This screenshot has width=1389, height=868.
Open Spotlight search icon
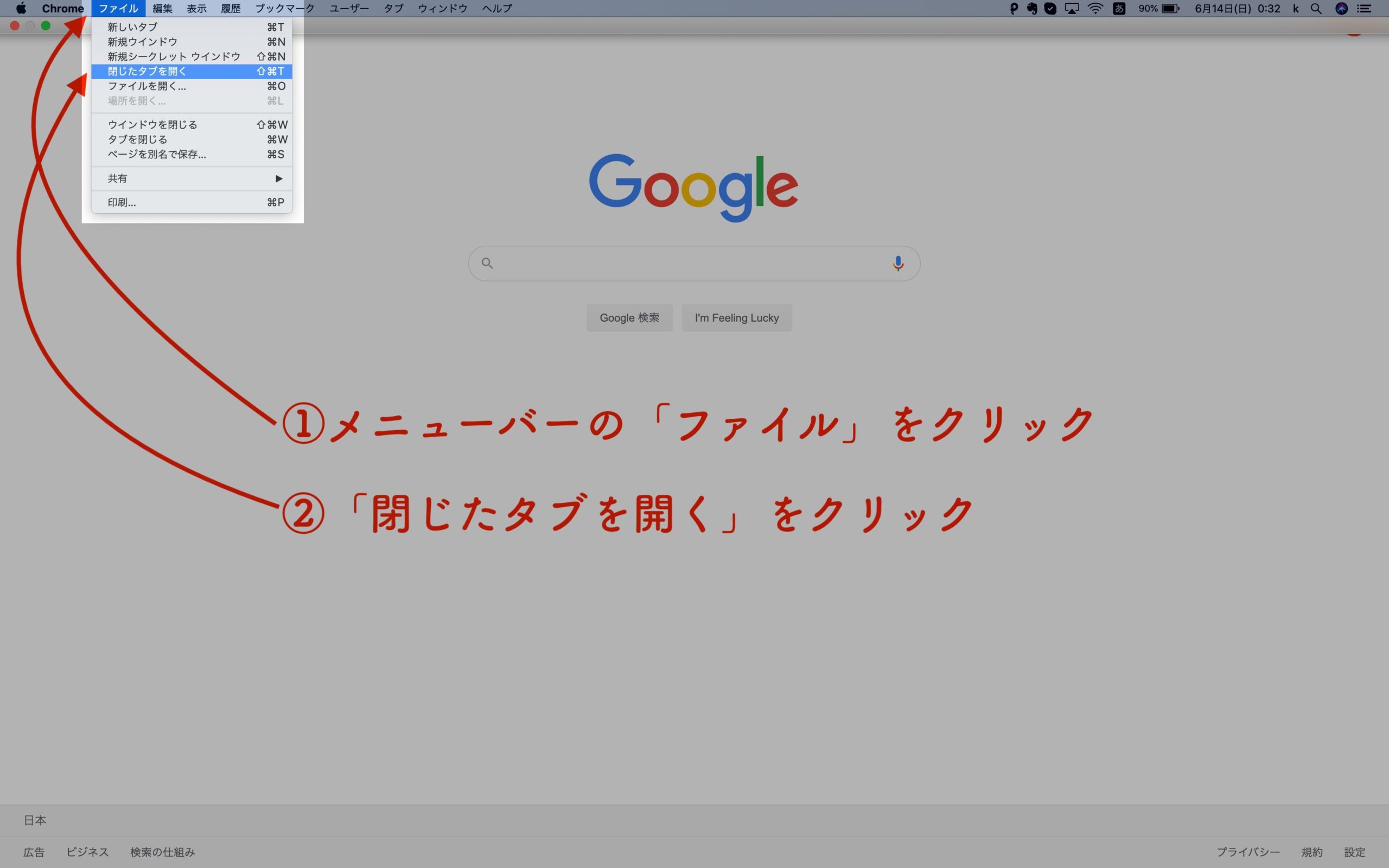point(1316,8)
